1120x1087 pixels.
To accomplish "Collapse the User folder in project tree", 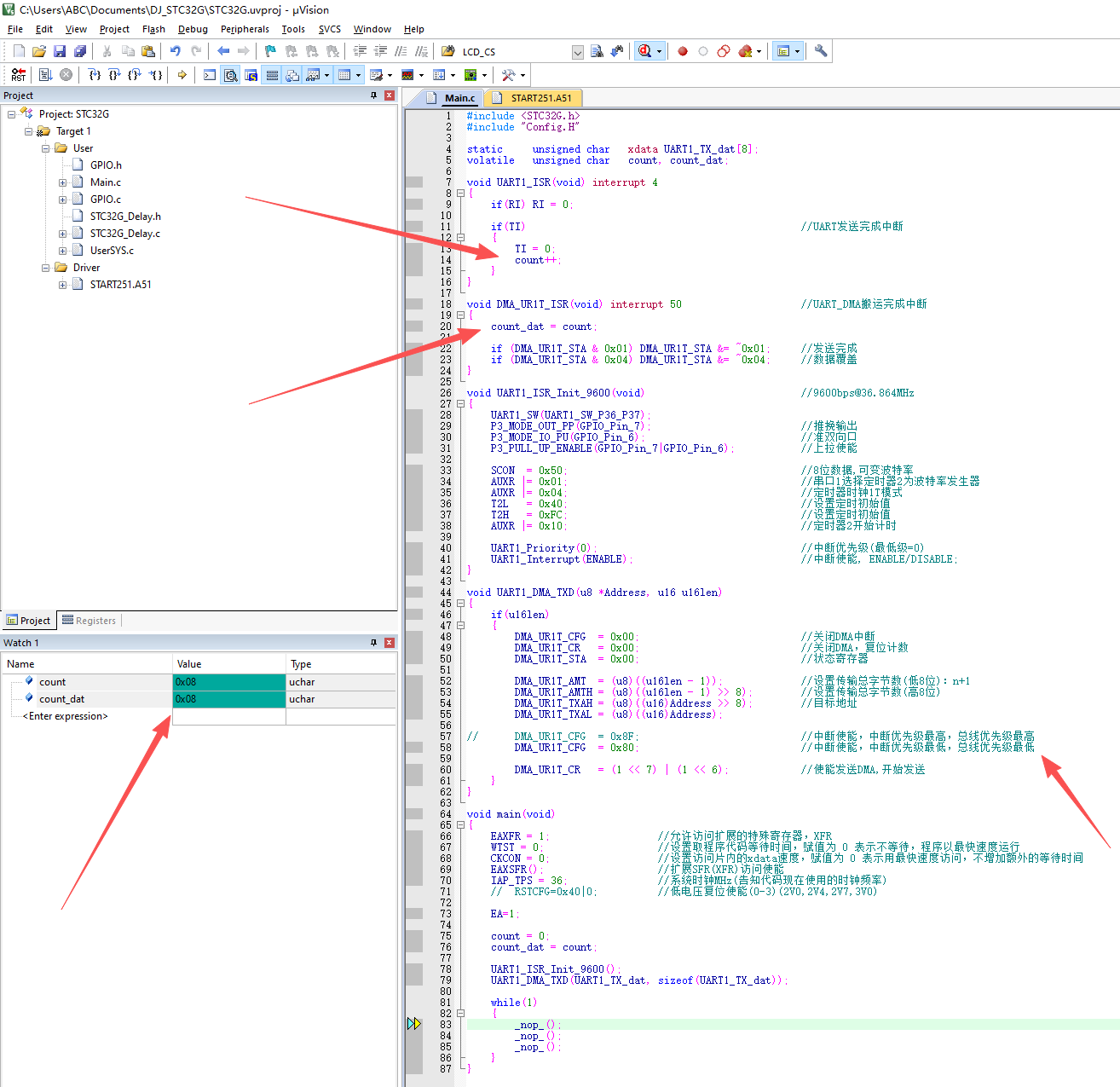I will point(46,148).
